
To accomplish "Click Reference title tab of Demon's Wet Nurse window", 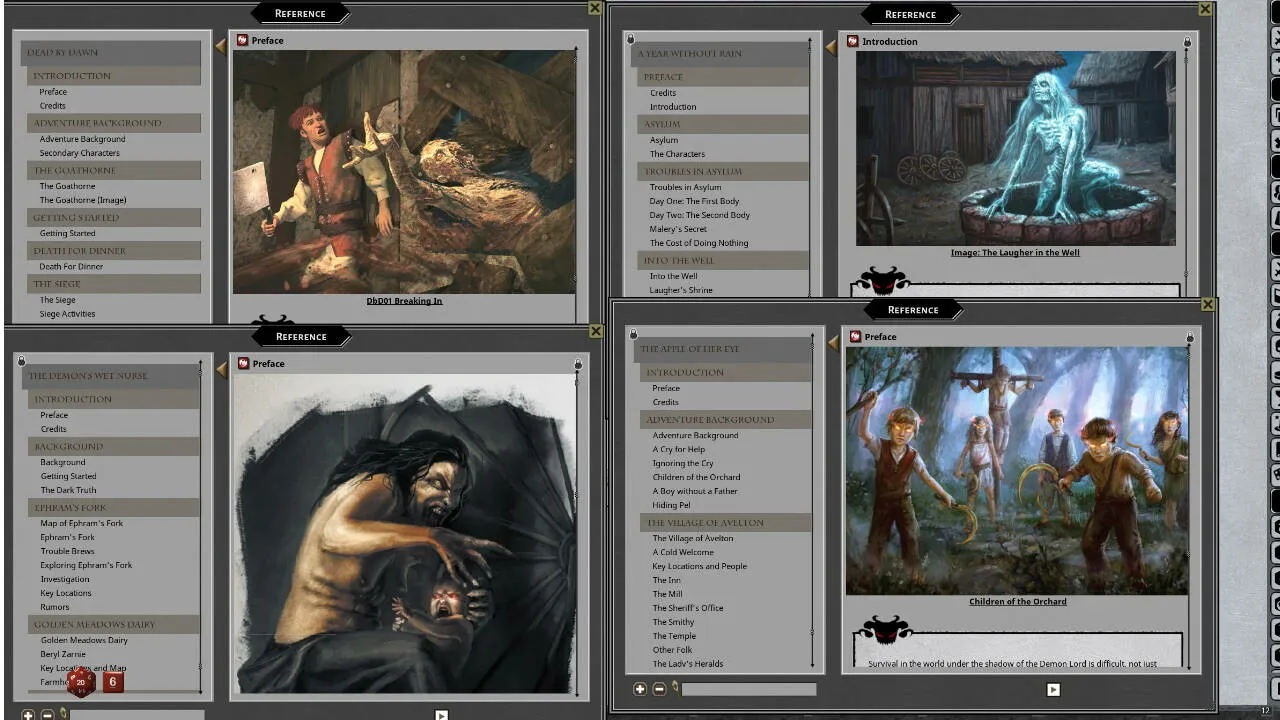I will click(301, 336).
